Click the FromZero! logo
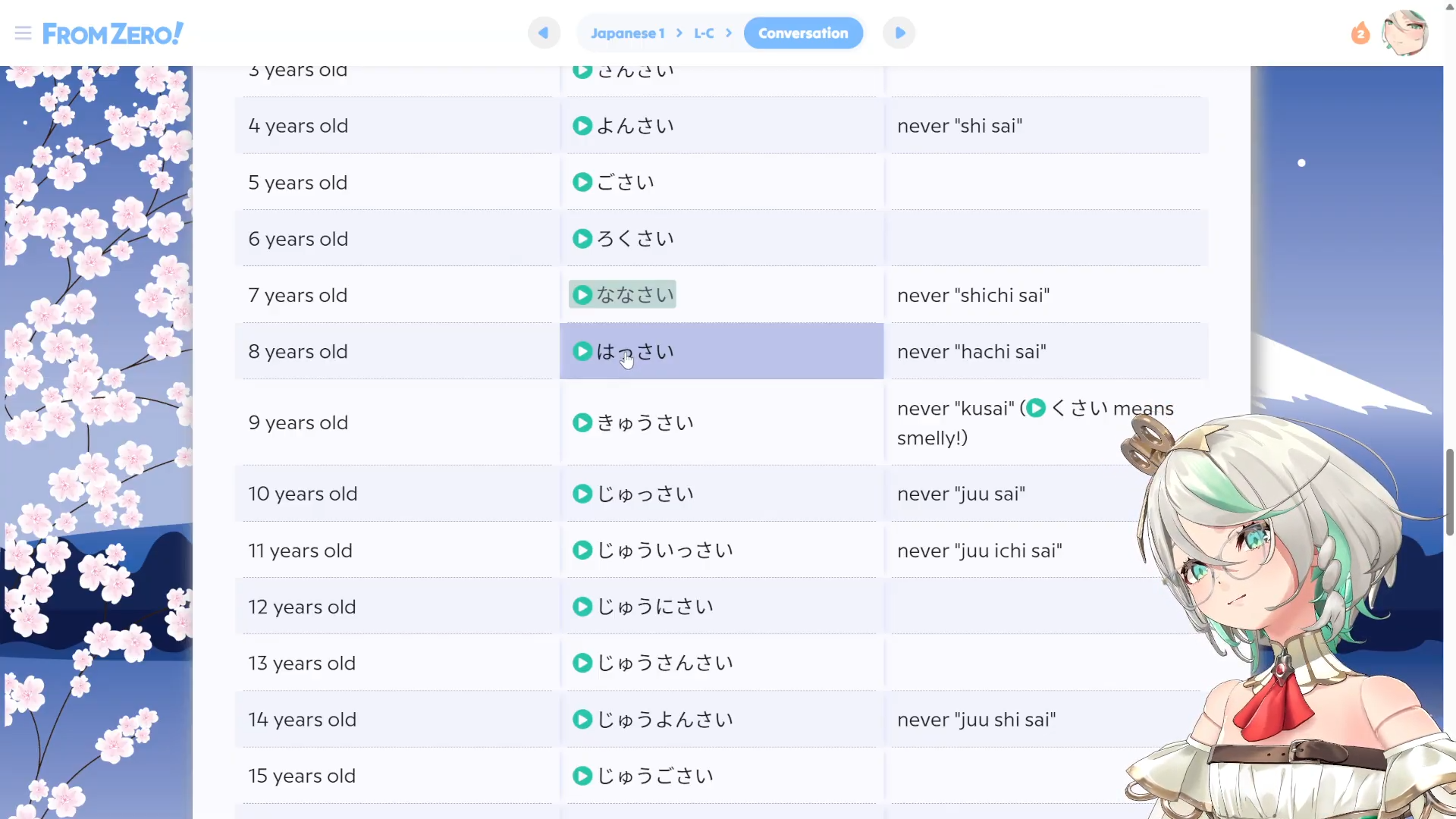The image size is (1456, 819). click(x=113, y=33)
